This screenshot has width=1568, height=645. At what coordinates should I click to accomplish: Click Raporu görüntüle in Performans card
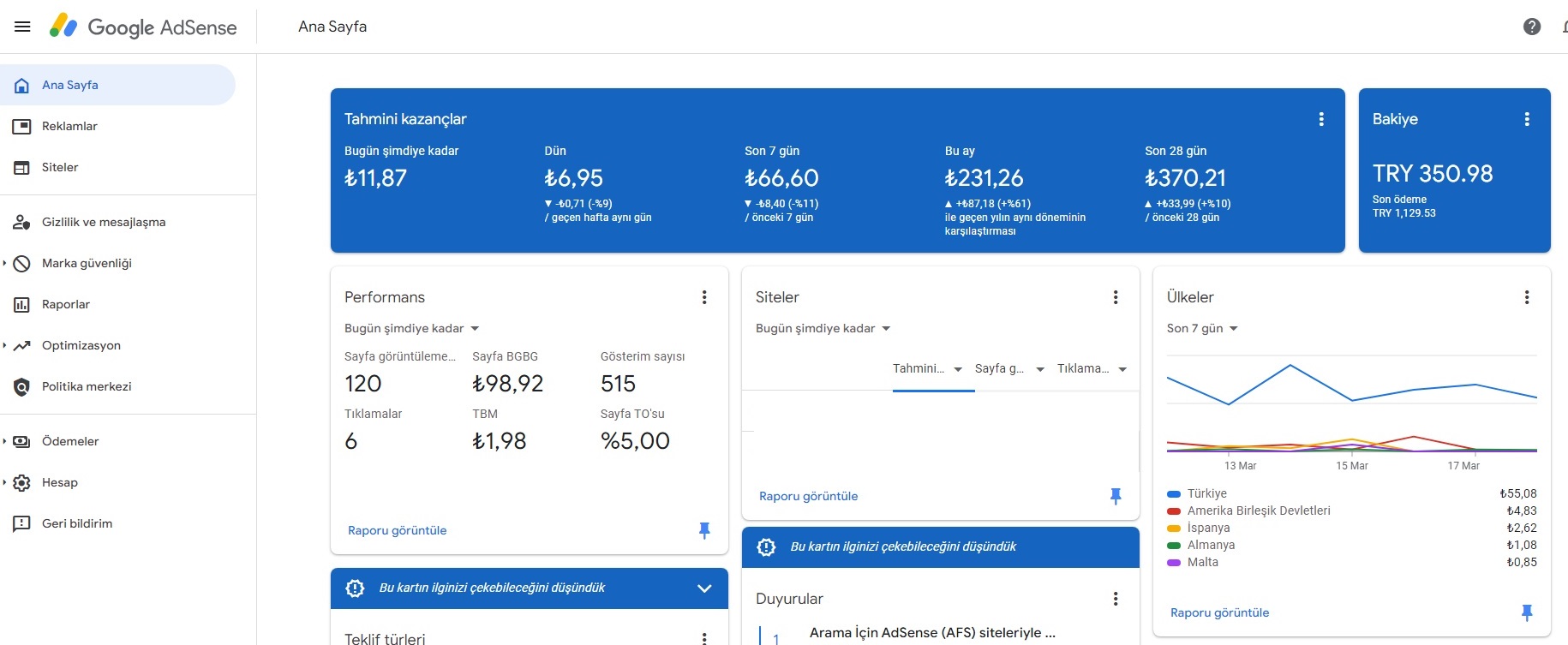[398, 530]
